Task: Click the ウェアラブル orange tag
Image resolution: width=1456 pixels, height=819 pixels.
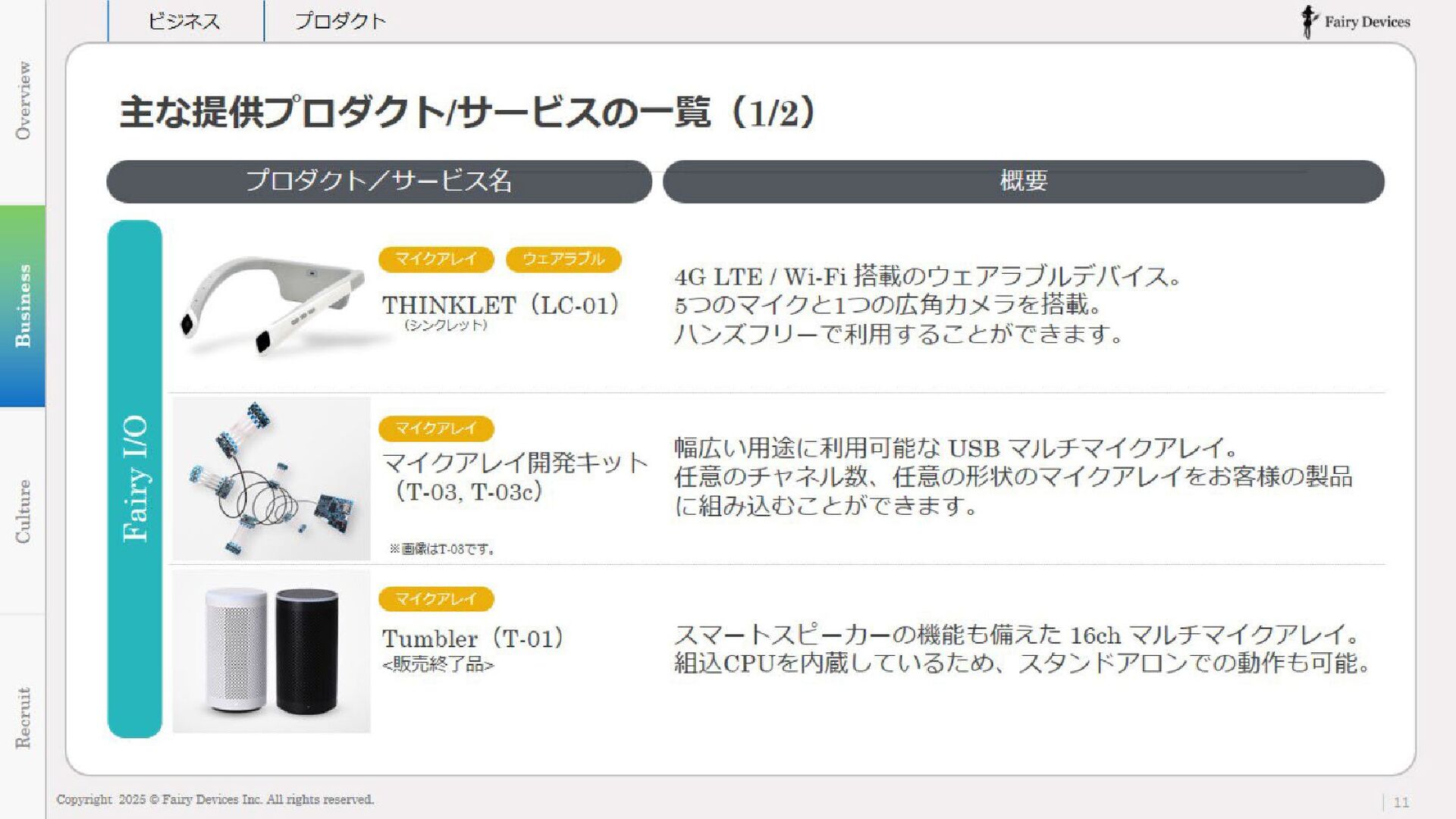Action: (563, 259)
